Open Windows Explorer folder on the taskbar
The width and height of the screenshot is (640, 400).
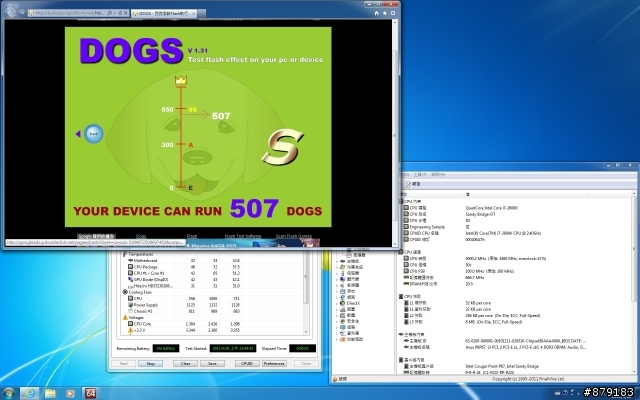click(50, 393)
